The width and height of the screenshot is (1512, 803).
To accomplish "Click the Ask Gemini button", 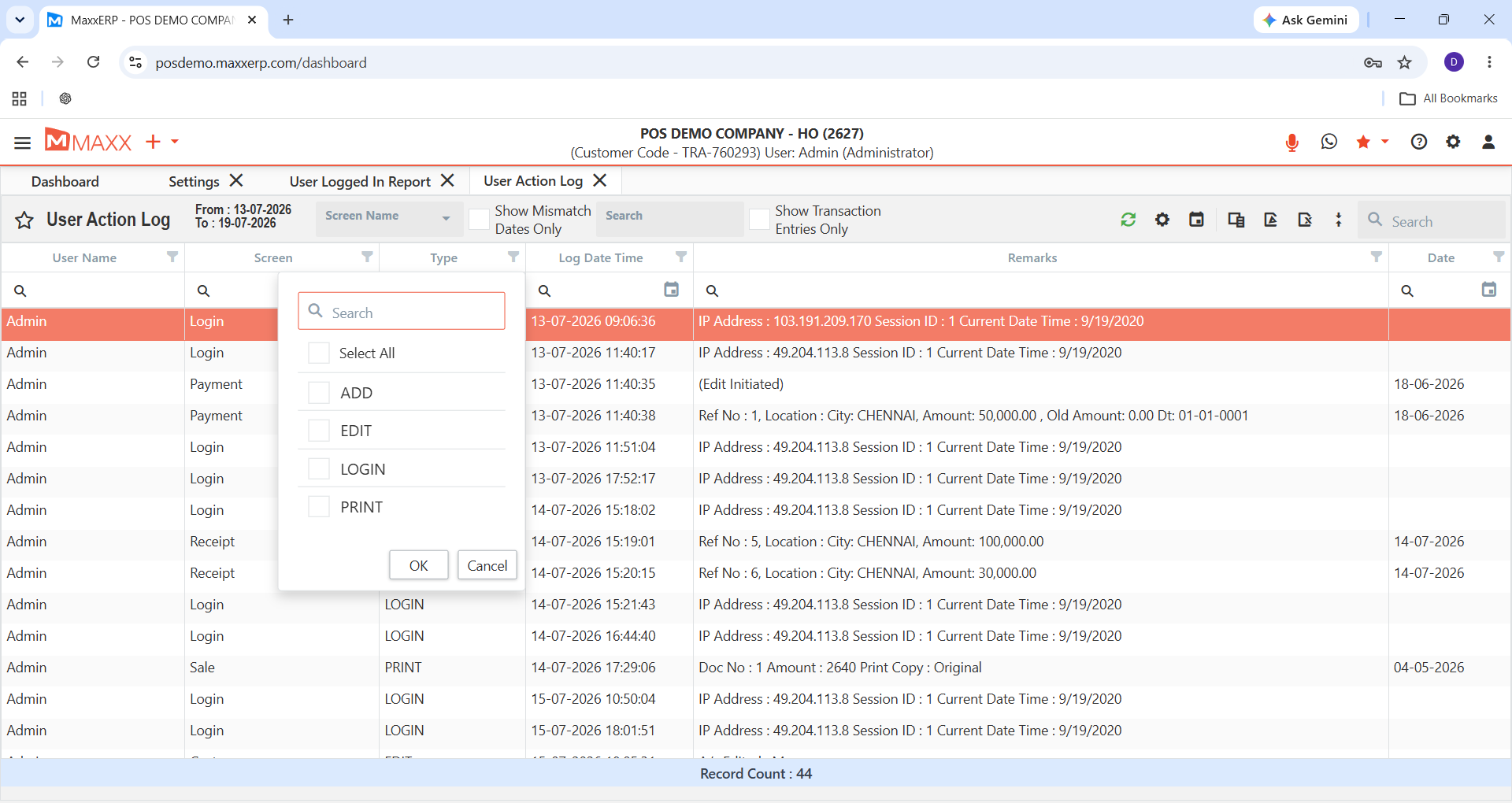I will pyautogui.click(x=1306, y=20).
